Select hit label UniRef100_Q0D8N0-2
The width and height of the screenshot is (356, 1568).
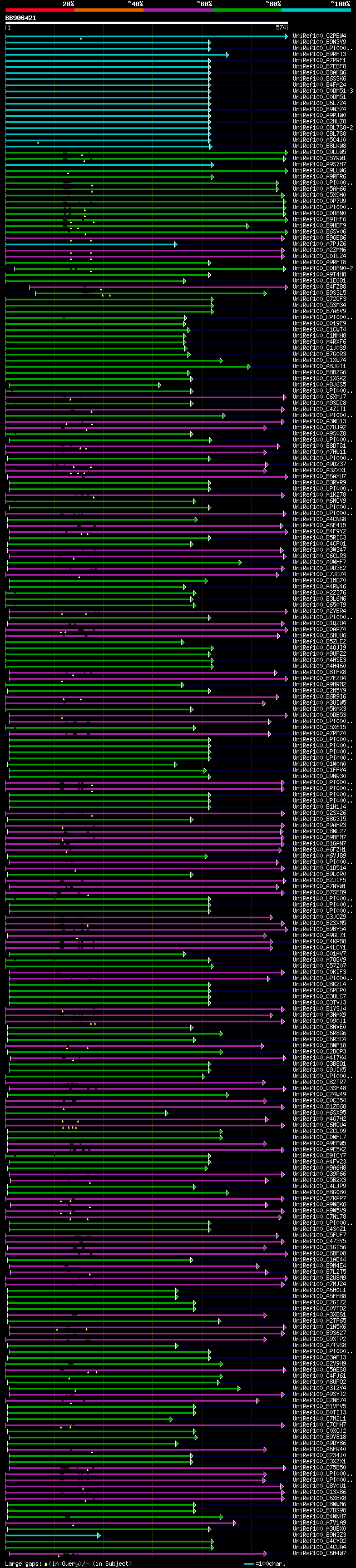click(323, 269)
